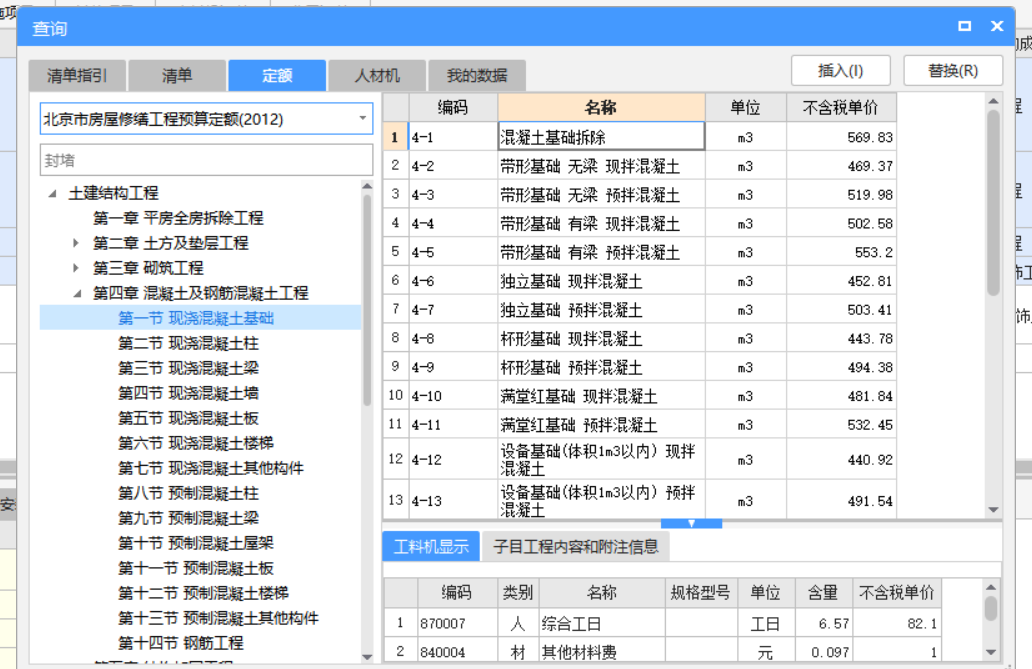The height and width of the screenshot is (669, 1032).
Task: Select quota row 4-1 混凝土基础拆除
Action: click(639, 137)
